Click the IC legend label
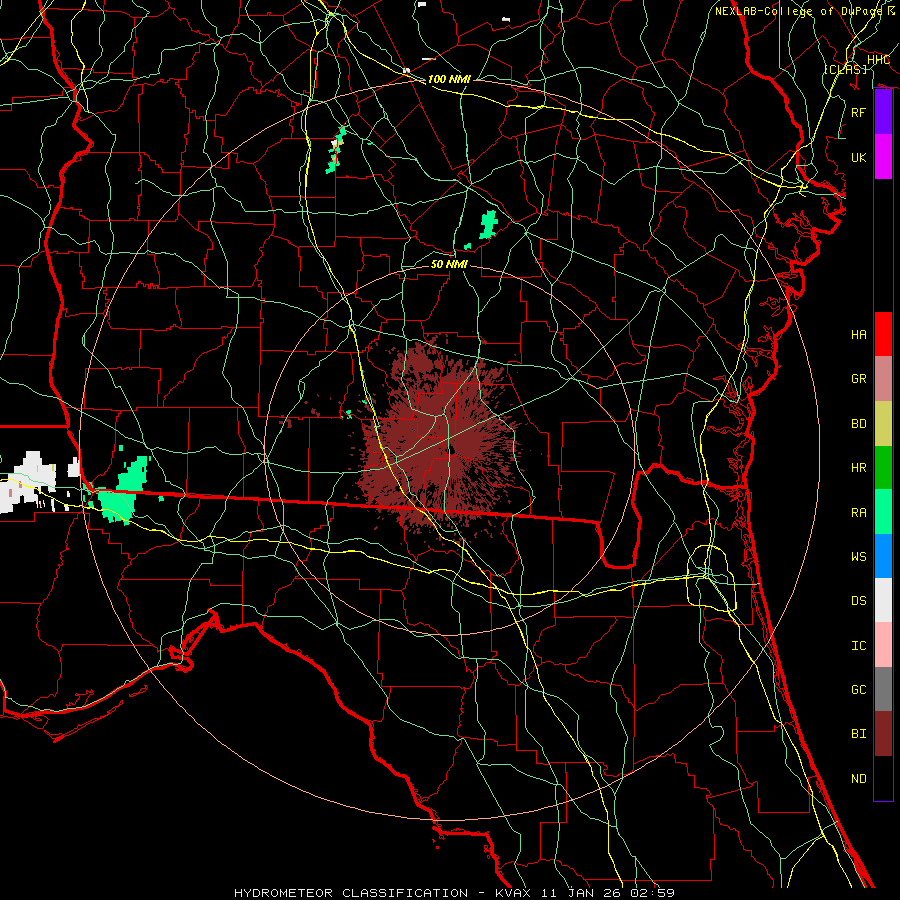 [858, 646]
